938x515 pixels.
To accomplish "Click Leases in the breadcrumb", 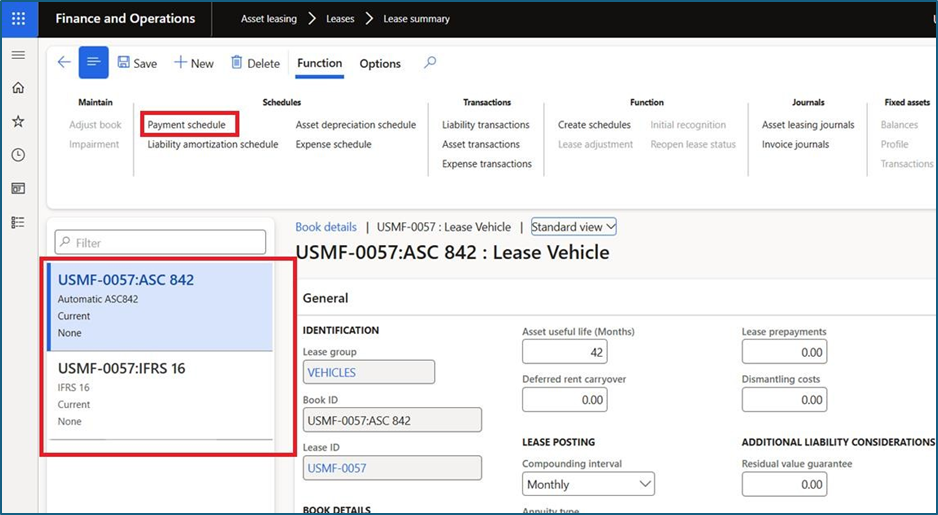I will click(340, 18).
